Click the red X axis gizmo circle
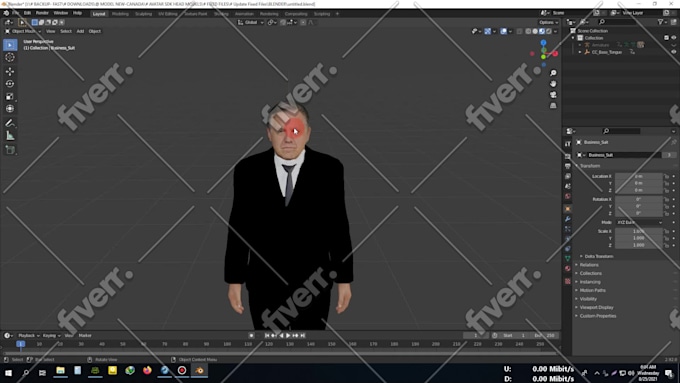The image size is (680, 383). pos(555,53)
